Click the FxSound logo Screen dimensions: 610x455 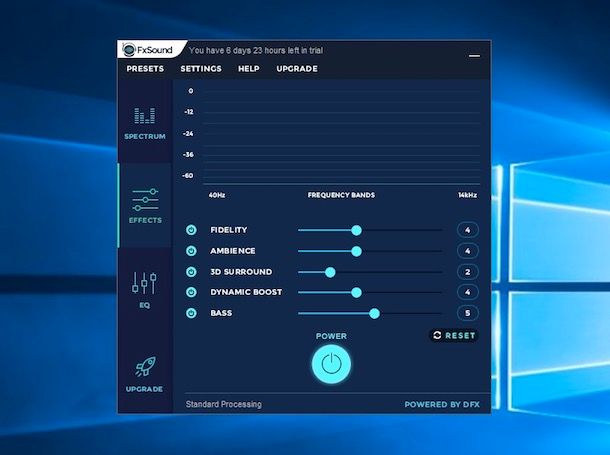point(147,50)
